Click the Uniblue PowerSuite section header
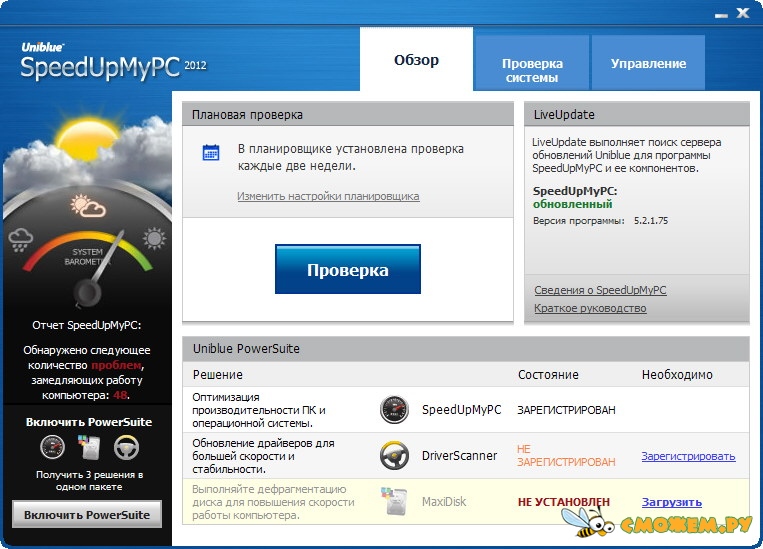This screenshot has width=763, height=549. click(466, 348)
